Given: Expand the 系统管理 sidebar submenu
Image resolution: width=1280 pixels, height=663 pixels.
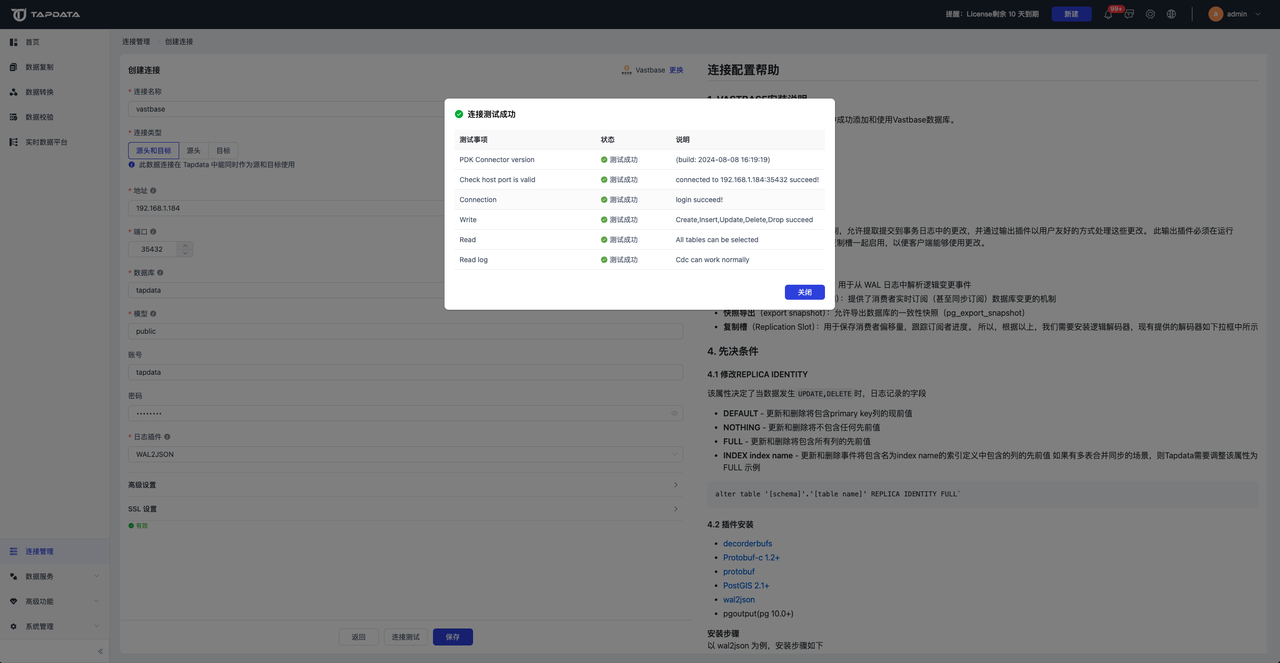Looking at the screenshot, I should [96, 626].
